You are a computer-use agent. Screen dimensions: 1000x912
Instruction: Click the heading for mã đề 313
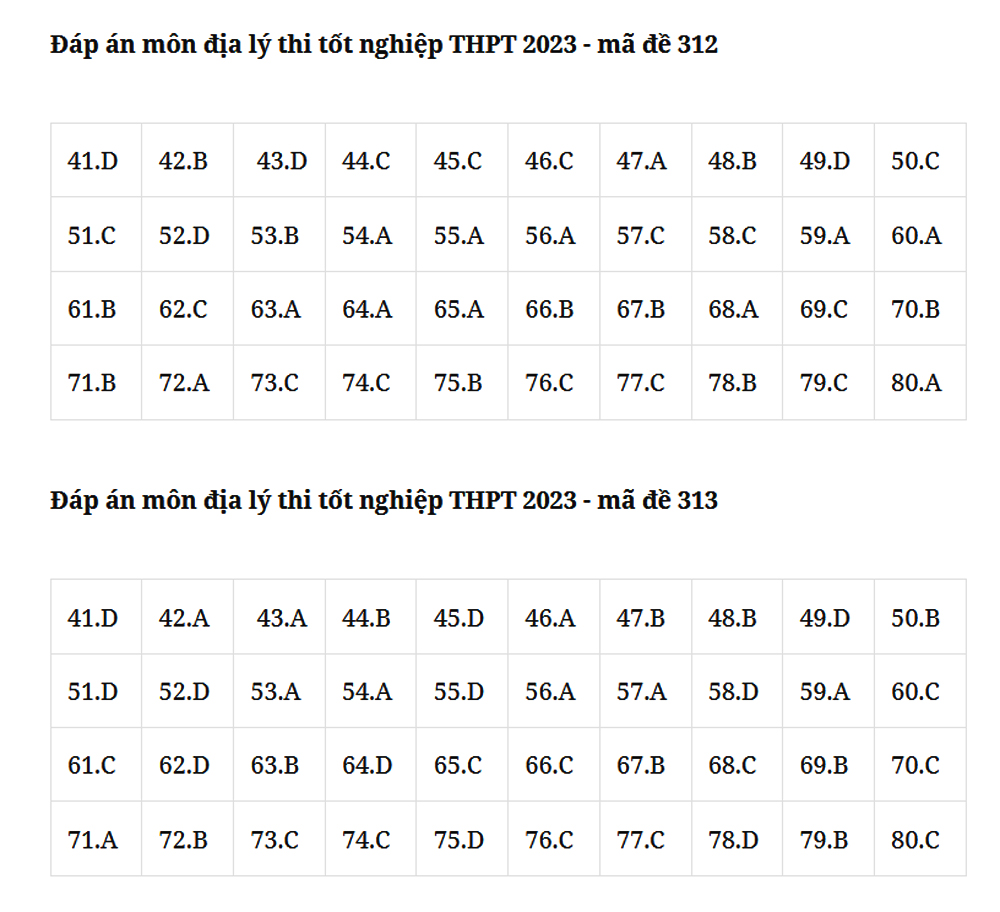click(x=384, y=501)
